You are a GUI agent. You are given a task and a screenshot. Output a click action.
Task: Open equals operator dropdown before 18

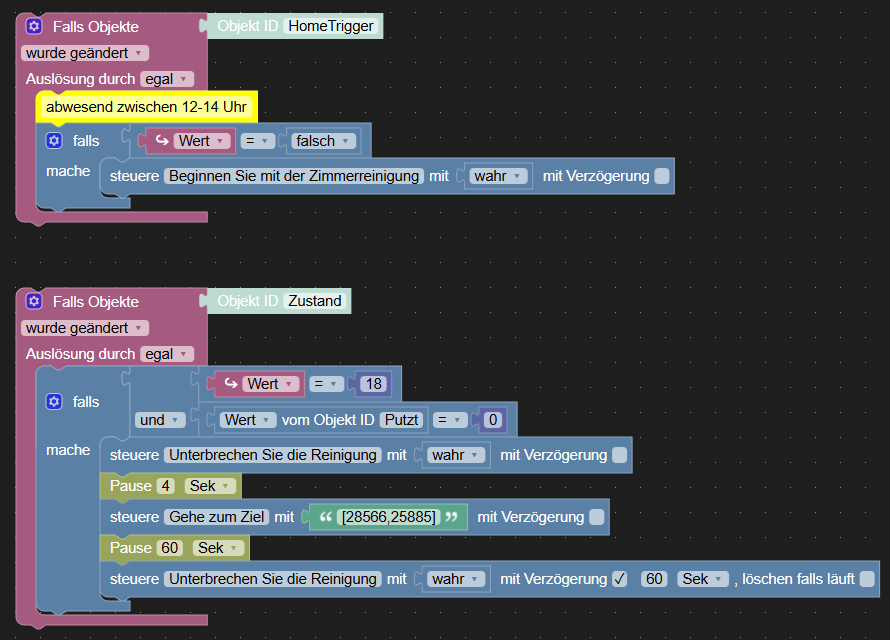pos(326,384)
